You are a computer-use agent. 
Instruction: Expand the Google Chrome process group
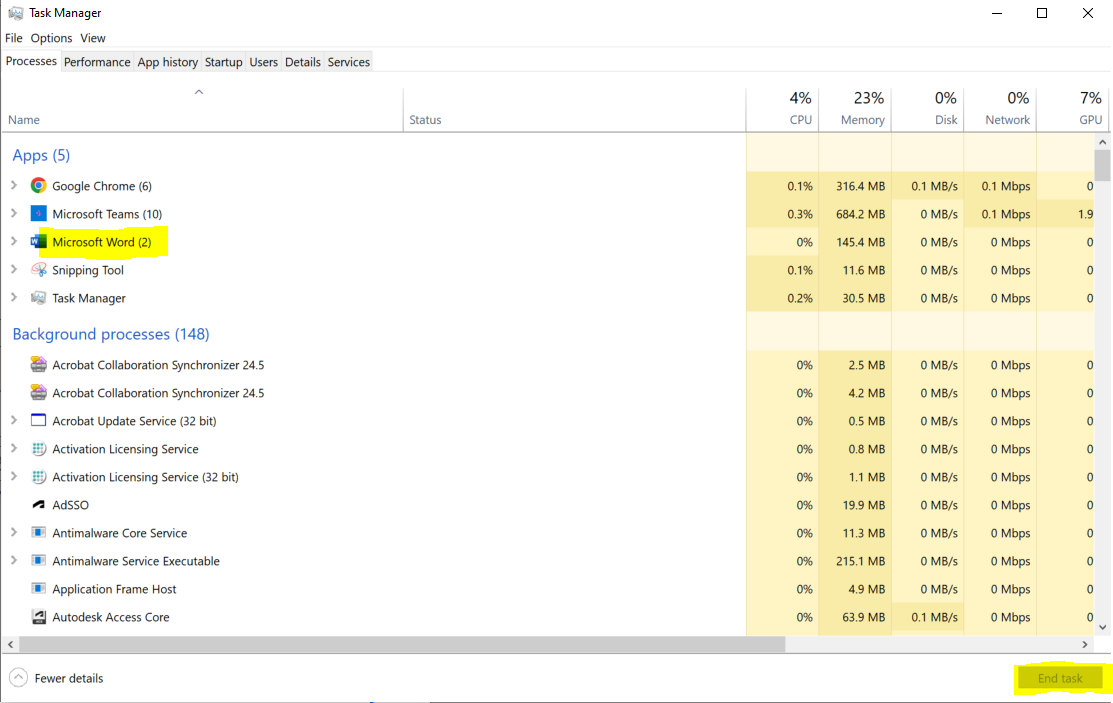coord(14,186)
